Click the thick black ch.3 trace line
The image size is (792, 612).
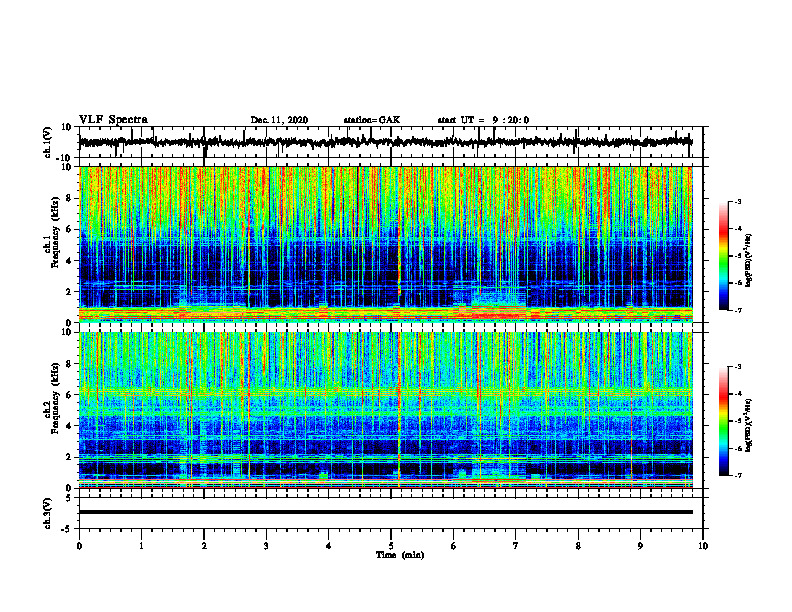pos(385,512)
